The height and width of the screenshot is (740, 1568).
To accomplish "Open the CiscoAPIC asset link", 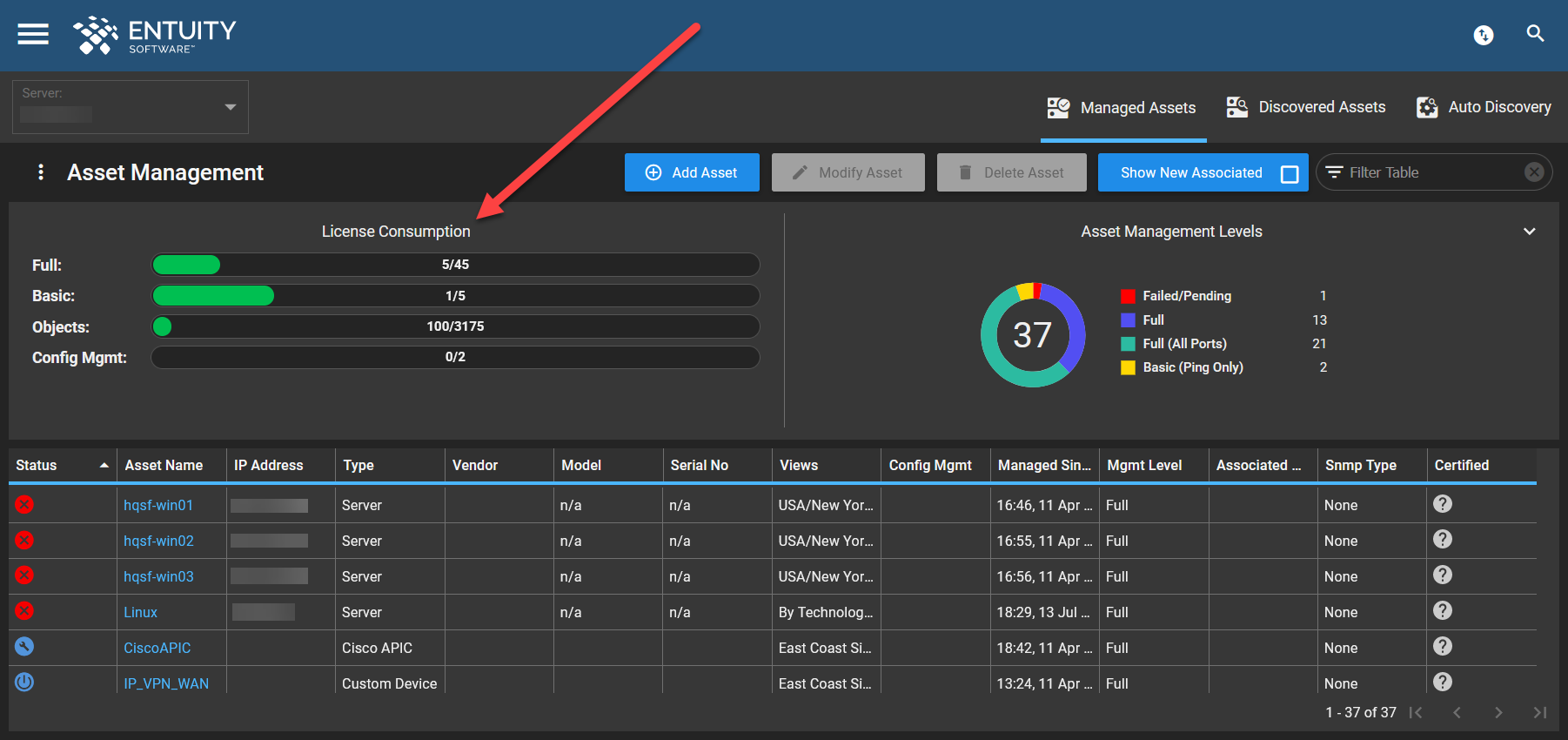I will [157, 648].
